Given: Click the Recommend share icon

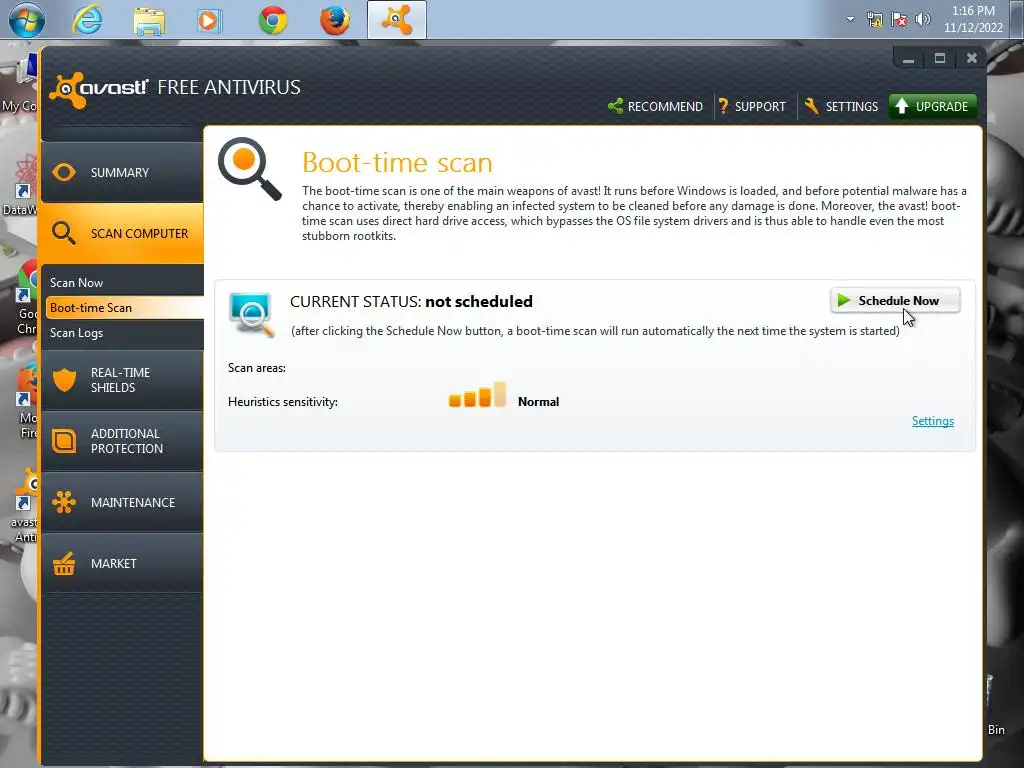Looking at the screenshot, I should pyautogui.click(x=615, y=106).
